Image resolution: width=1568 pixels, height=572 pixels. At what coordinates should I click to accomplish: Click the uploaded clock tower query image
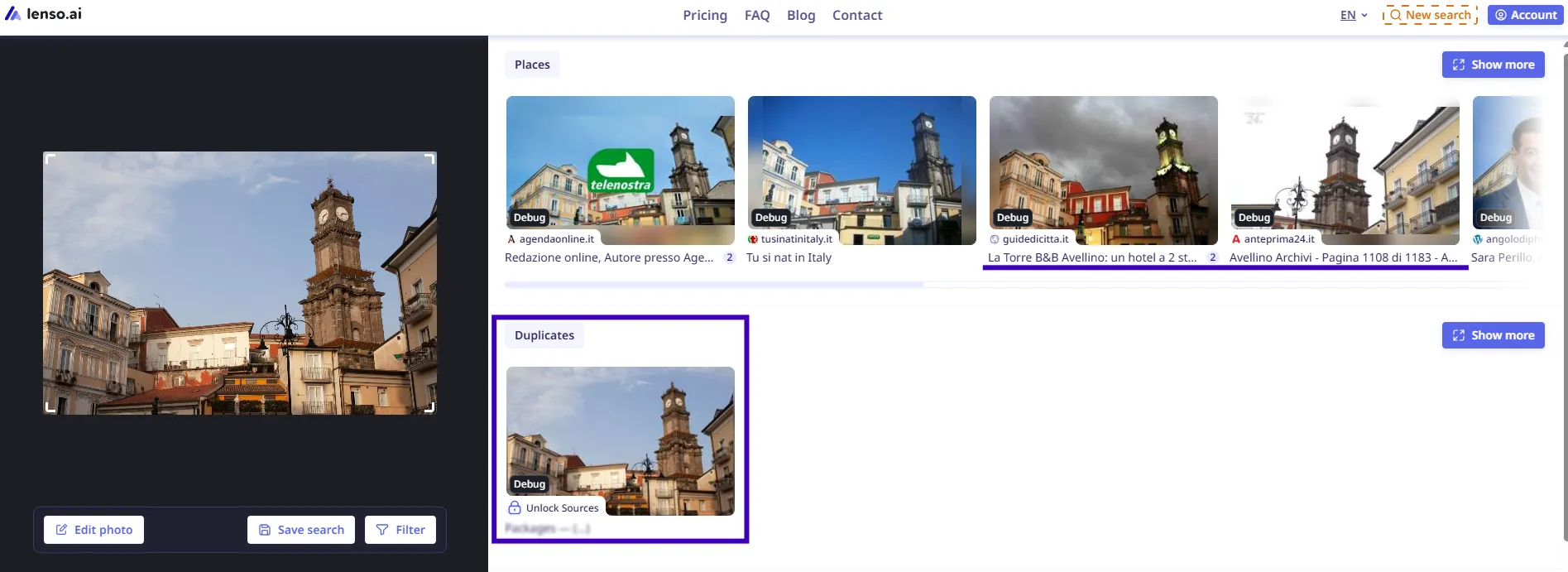tap(240, 283)
